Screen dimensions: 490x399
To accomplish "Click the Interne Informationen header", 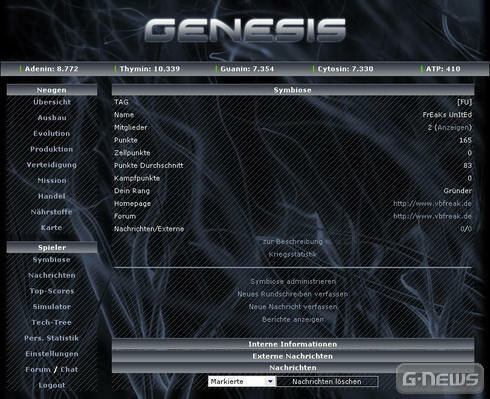I will 293,344.
